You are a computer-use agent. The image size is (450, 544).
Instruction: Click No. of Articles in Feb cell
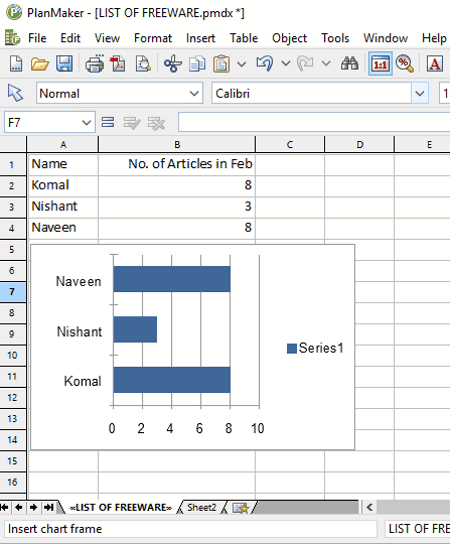(x=177, y=164)
